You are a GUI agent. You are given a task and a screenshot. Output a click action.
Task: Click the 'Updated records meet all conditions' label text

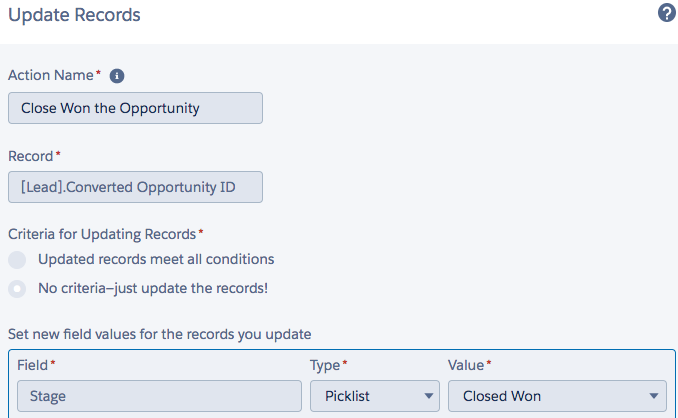click(x=156, y=259)
